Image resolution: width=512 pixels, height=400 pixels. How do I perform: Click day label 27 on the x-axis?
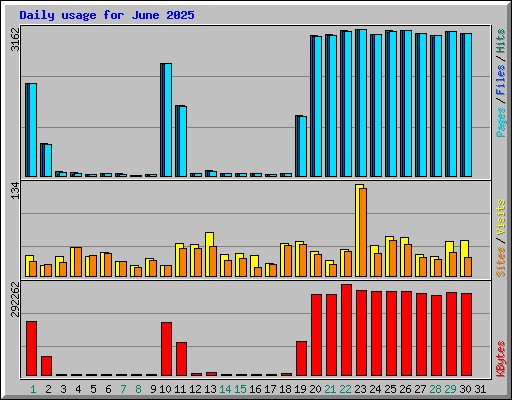tap(420, 389)
